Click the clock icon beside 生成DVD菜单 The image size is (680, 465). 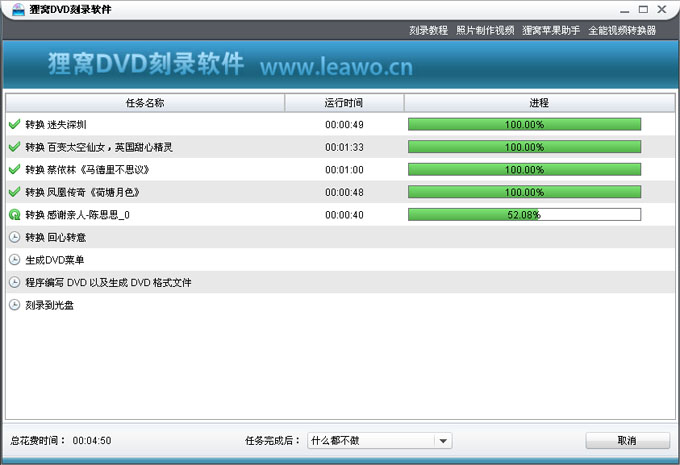coord(14,259)
